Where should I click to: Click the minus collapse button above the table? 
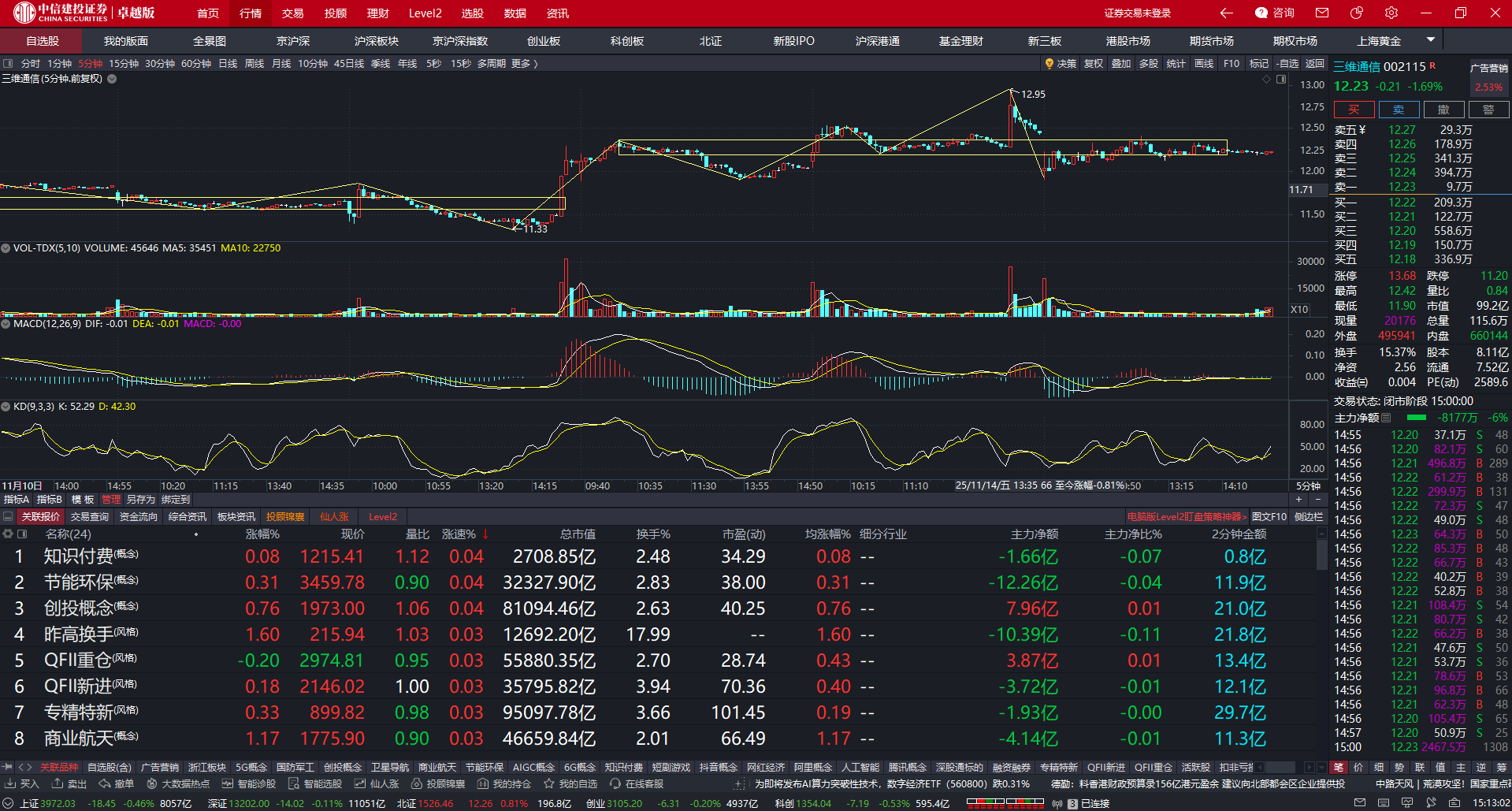1317,500
